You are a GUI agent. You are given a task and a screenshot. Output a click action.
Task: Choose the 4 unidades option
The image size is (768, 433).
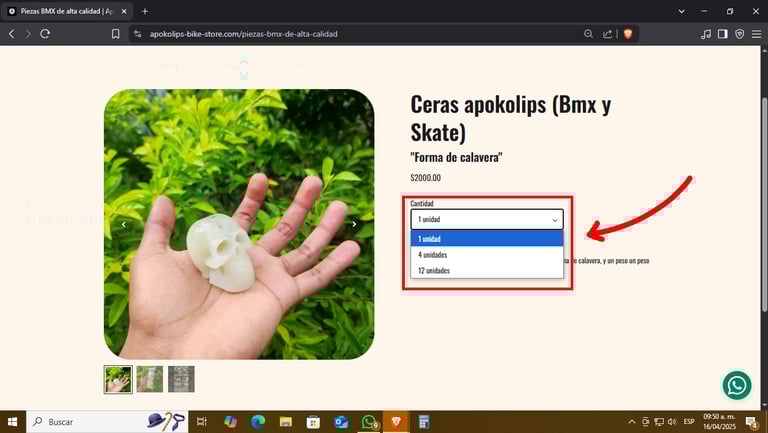487,255
